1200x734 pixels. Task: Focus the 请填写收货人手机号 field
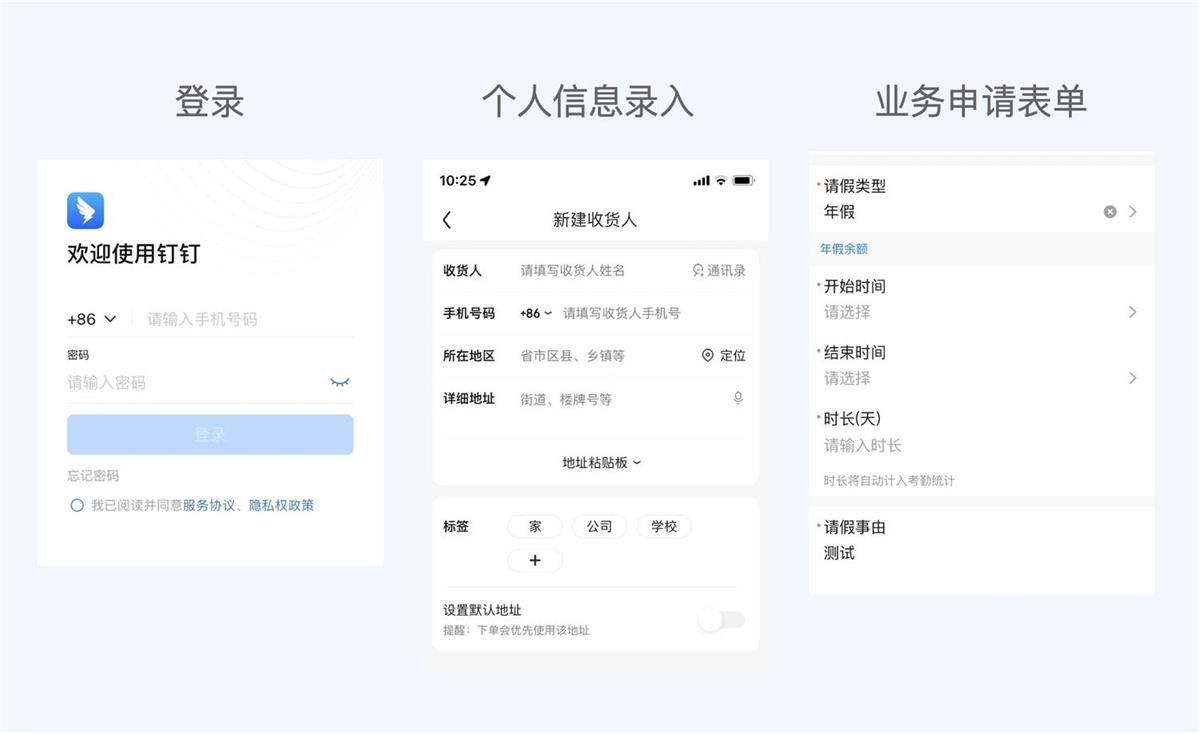point(622,313)
